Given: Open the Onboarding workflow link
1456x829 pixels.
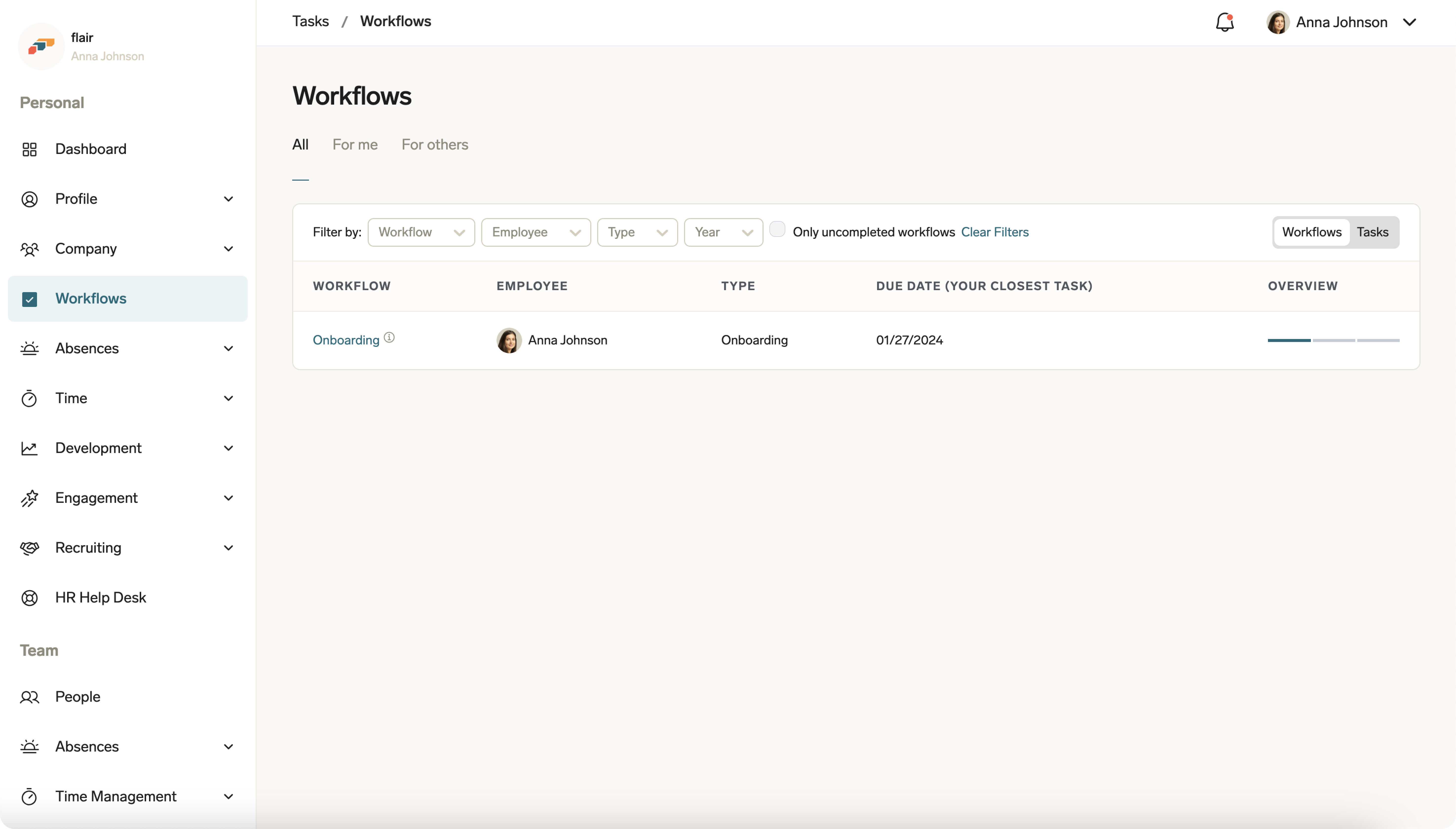Looking at the screenshot, I should [x=346, y=340].
